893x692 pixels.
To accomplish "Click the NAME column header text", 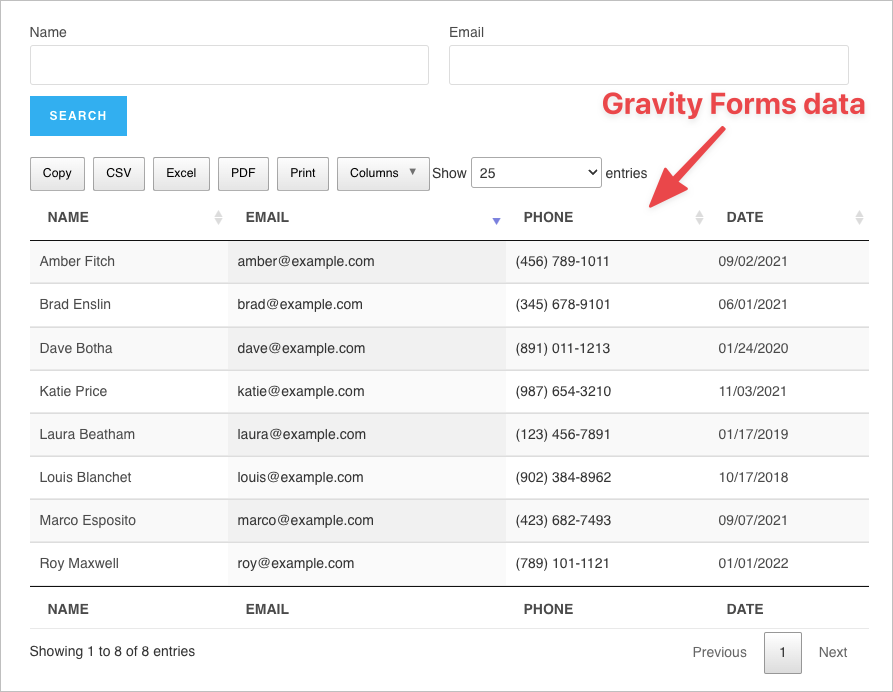I will point(68,218).
